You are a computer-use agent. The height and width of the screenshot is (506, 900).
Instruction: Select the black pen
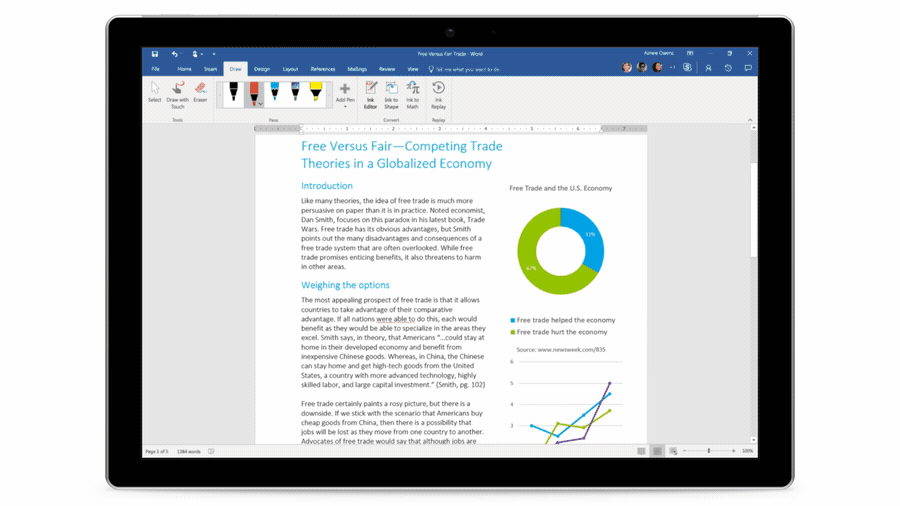(x=233, y=94)
